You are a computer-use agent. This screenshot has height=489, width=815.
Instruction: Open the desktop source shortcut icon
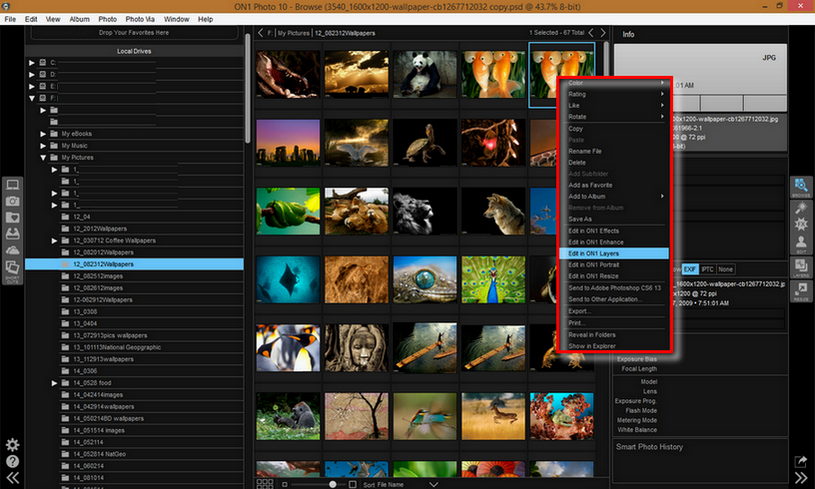pos(12,184)
